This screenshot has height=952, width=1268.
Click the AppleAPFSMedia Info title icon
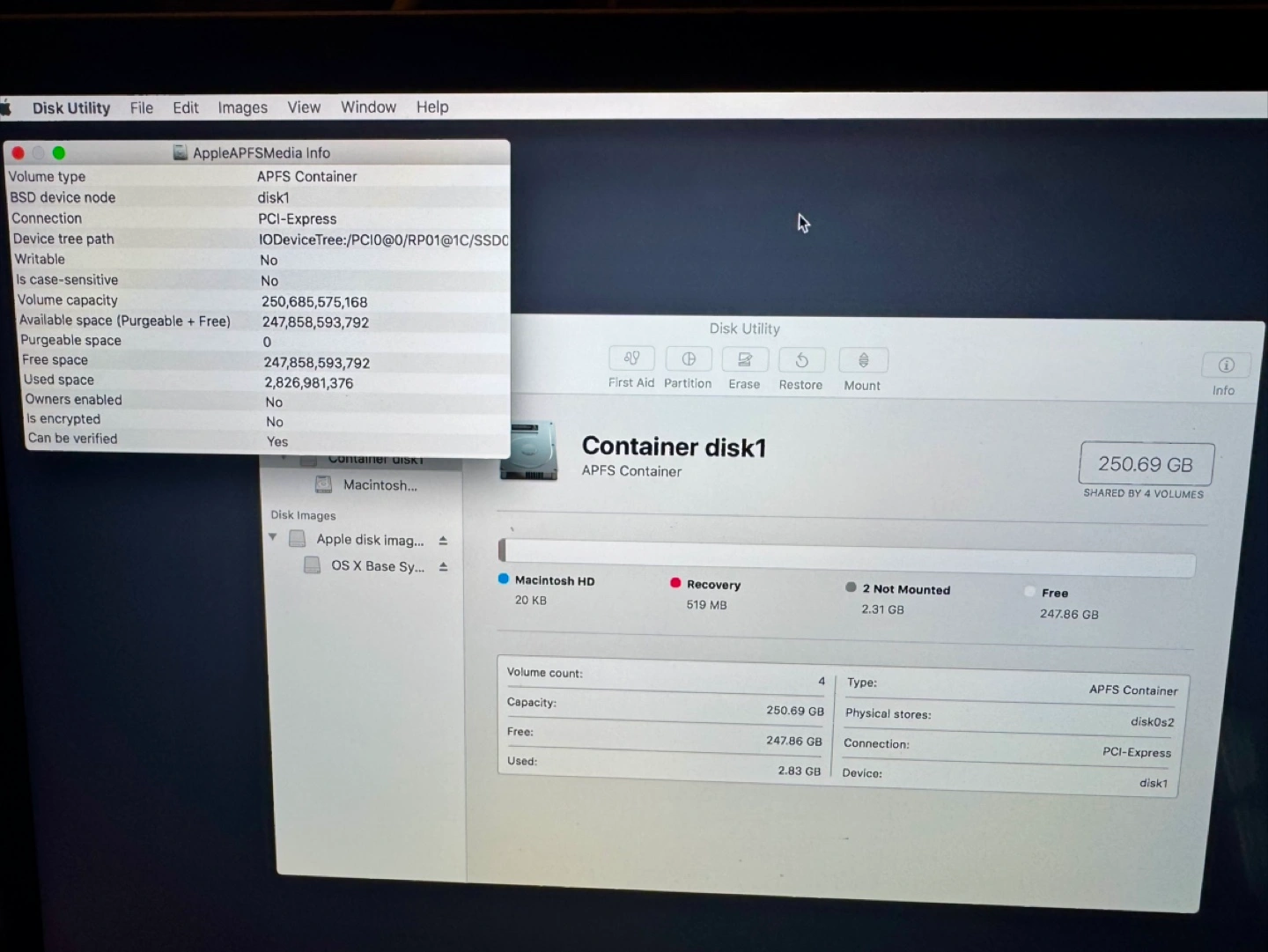(181, 152)
